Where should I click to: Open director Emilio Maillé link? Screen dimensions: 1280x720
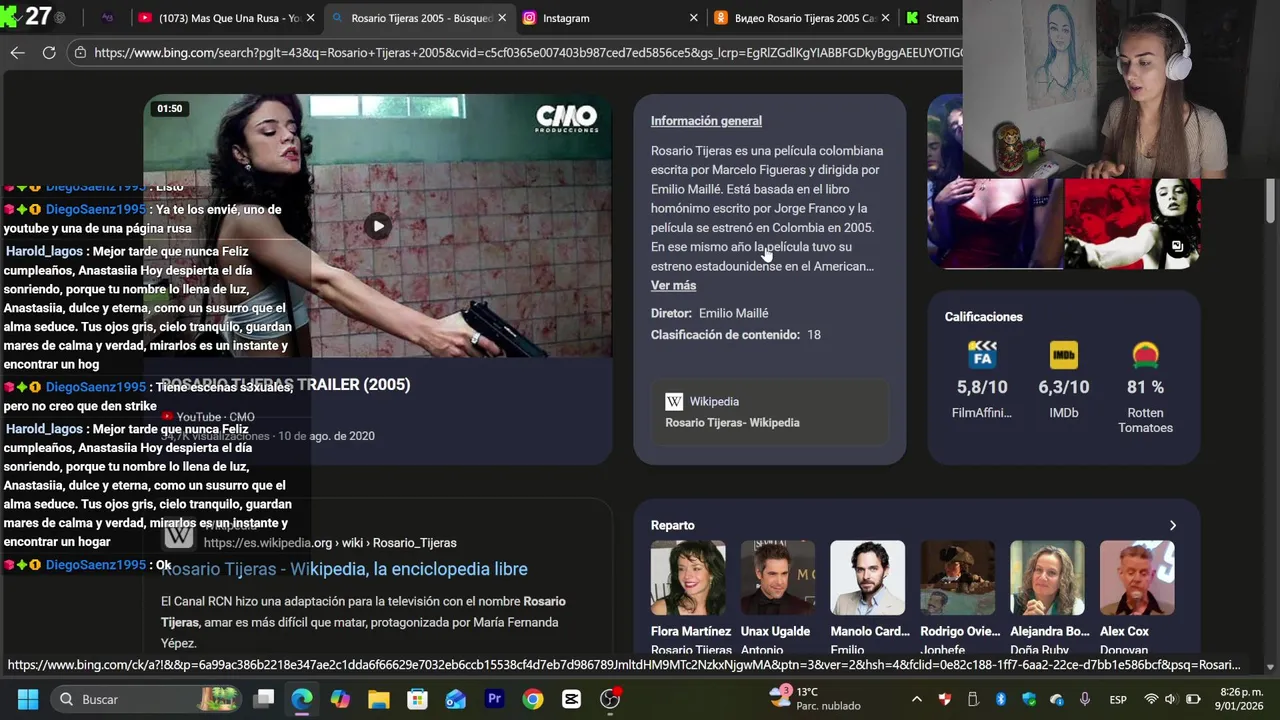pyautogui.click(x=733, y=314)
